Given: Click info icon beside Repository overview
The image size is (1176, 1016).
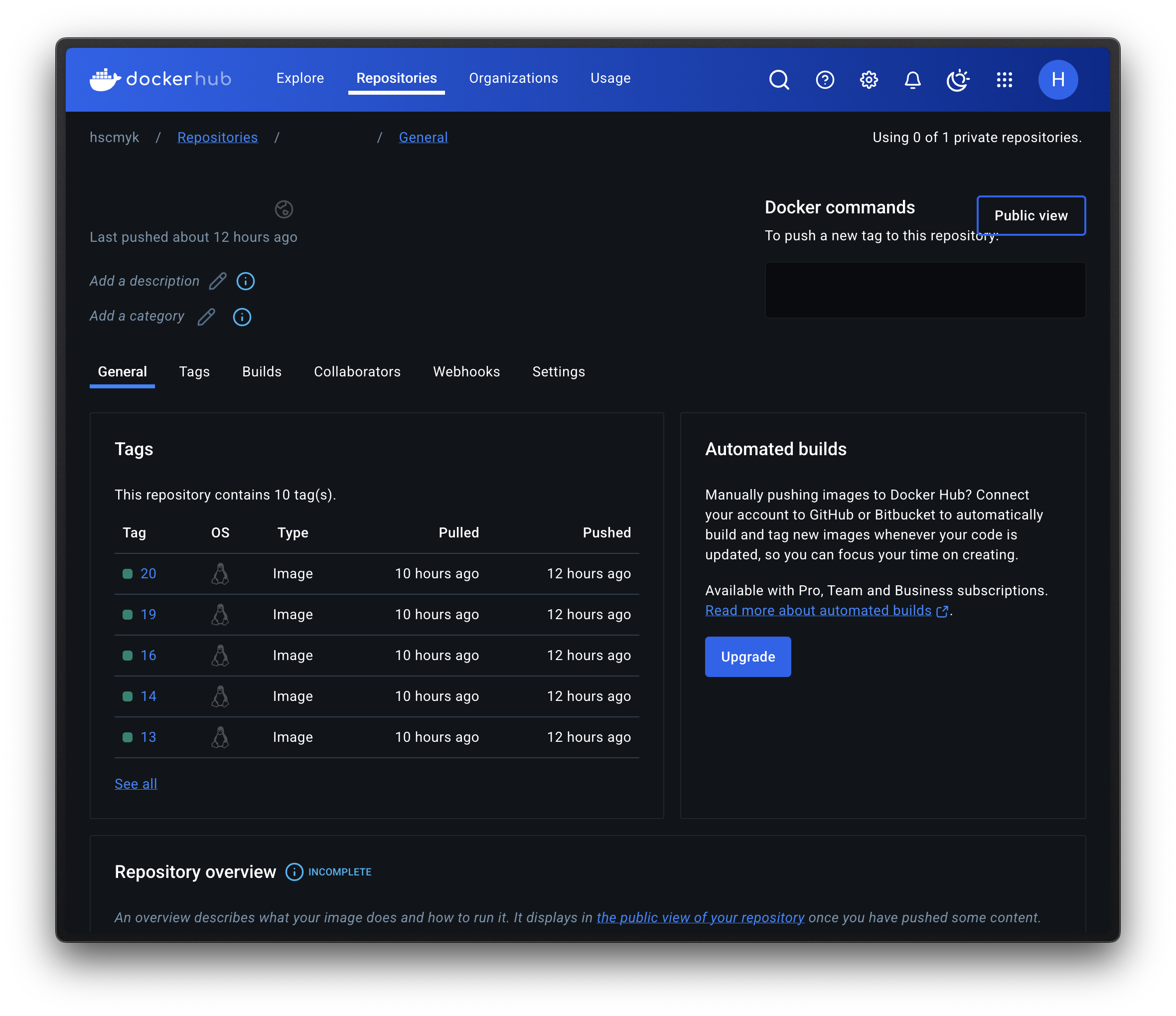Looking at the screenshot, I should (x=294, y=872).
